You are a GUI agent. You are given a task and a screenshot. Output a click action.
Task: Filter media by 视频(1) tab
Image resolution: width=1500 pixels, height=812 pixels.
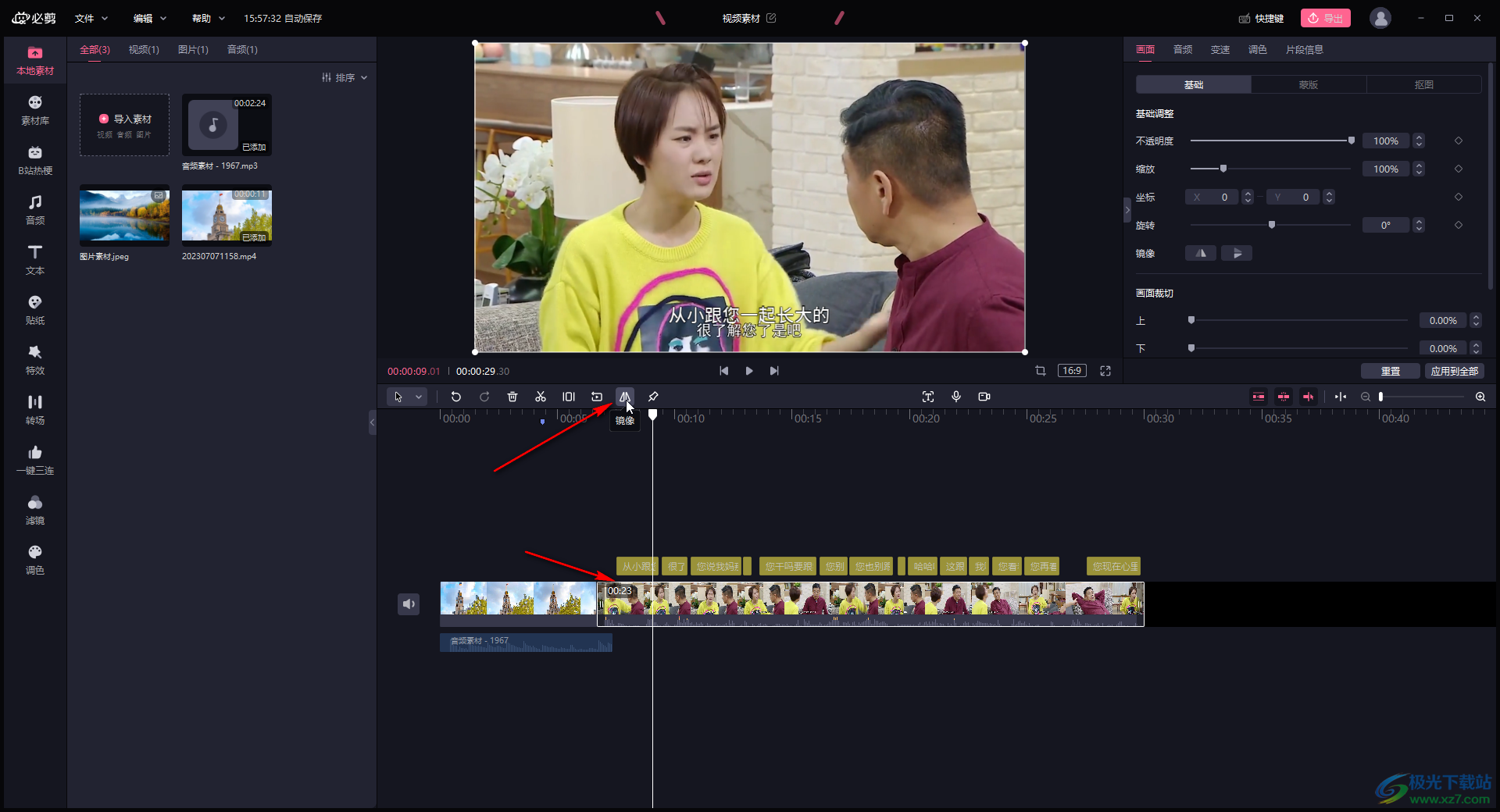click(x=144, y=50)
